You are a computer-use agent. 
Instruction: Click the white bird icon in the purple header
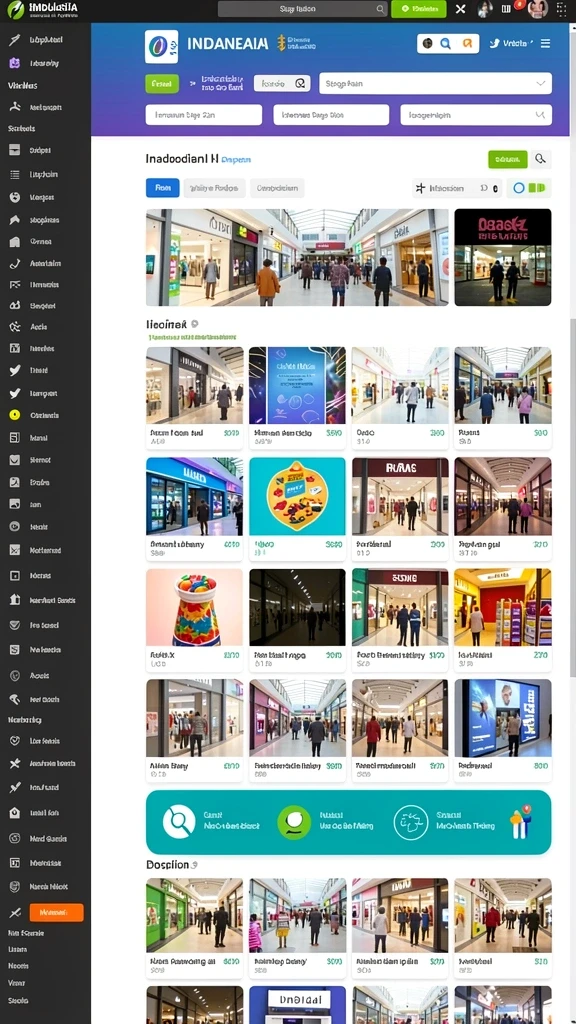pos(495,44)
